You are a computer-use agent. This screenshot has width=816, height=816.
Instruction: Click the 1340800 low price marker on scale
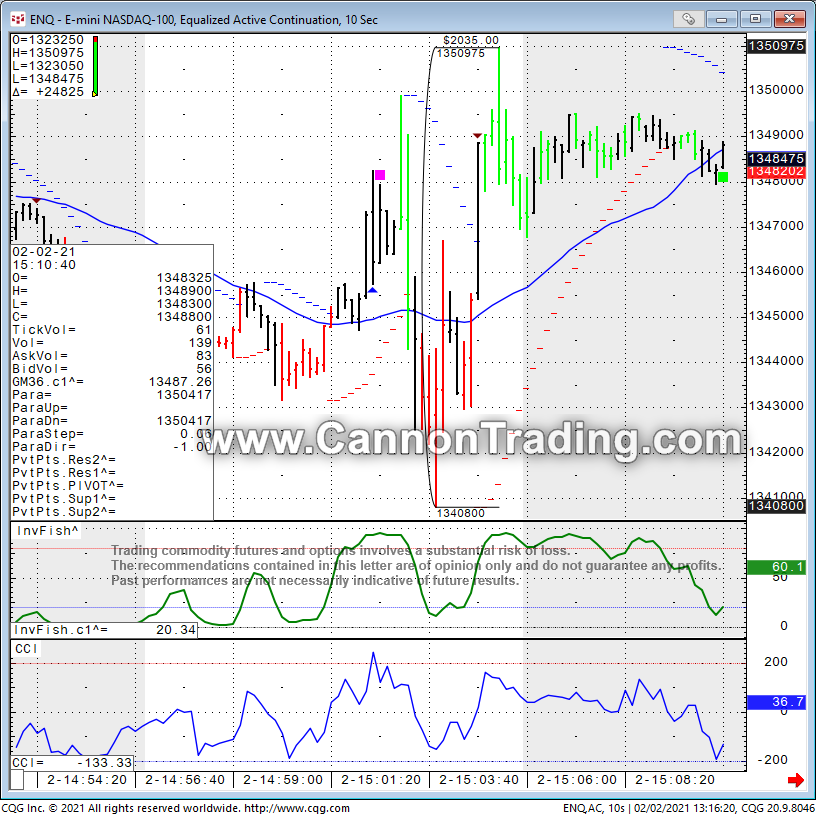click(x=776, y=505)
